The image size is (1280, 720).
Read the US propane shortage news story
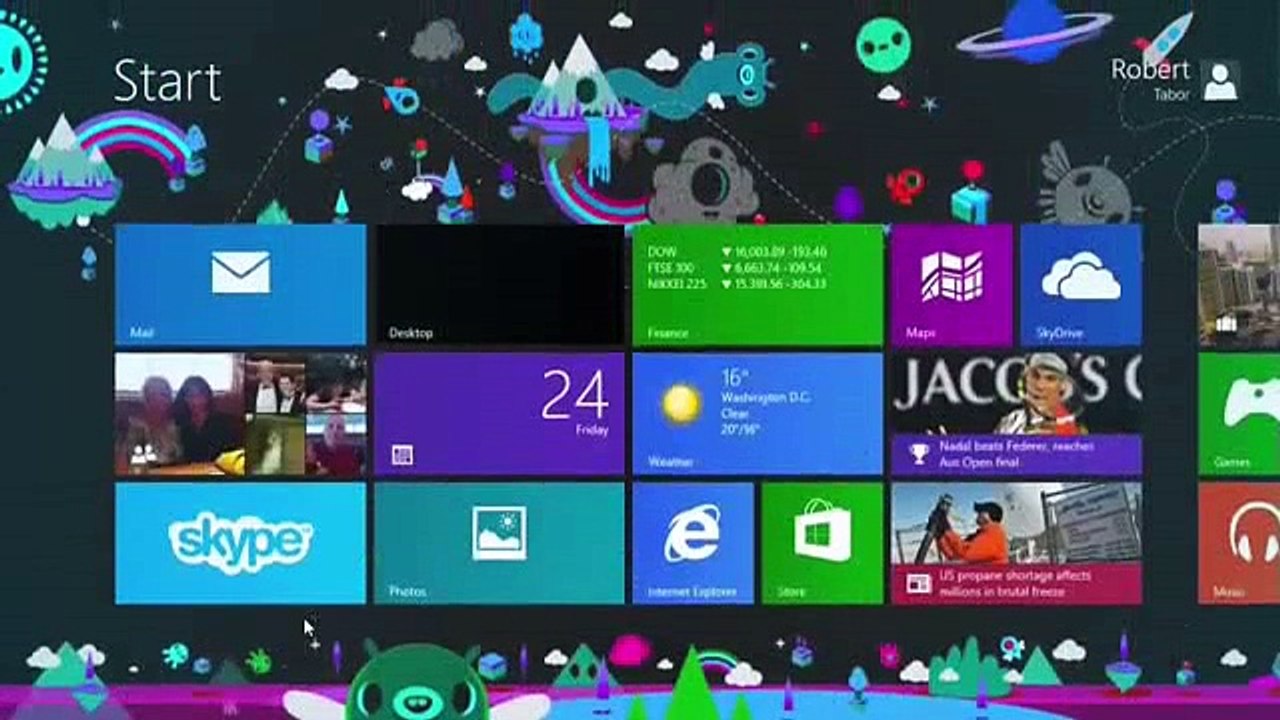1016,543
